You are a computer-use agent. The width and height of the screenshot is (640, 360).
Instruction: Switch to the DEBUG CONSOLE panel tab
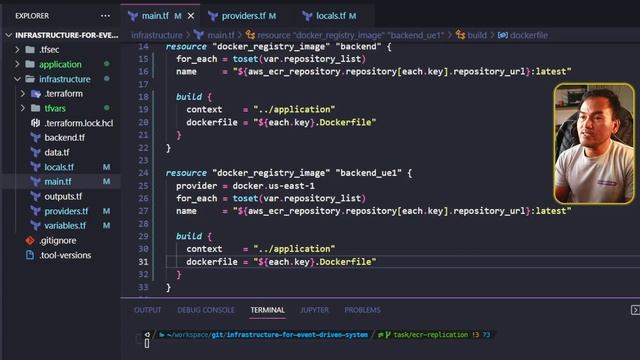pos(206,310)
